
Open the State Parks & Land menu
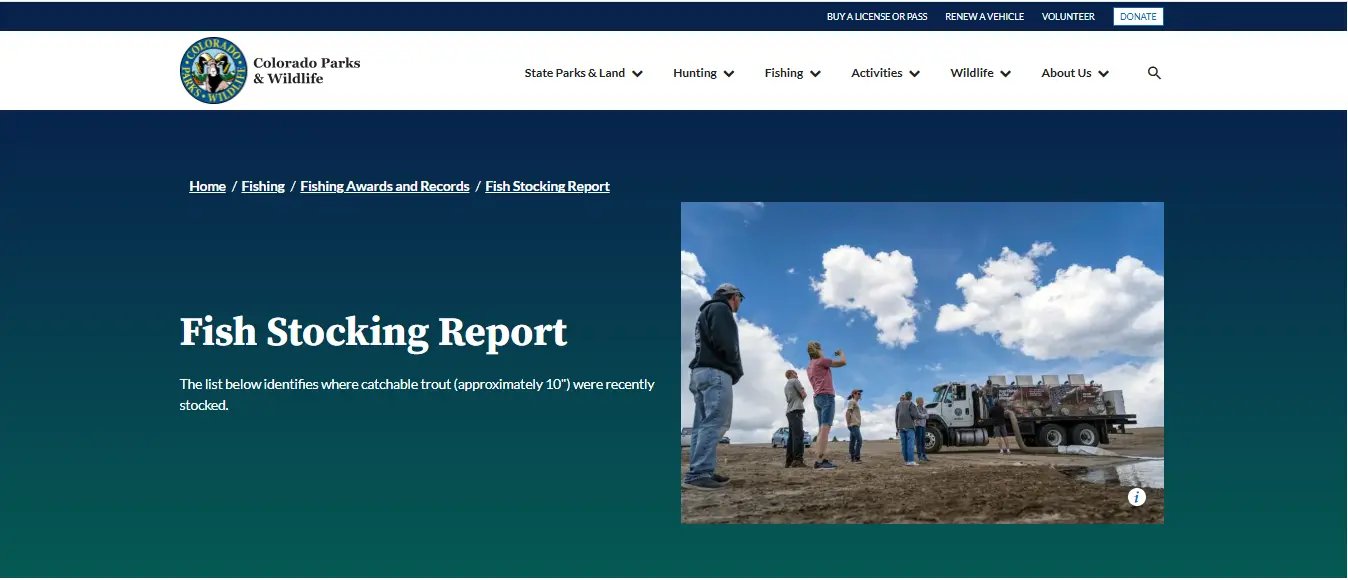(575, 73)
